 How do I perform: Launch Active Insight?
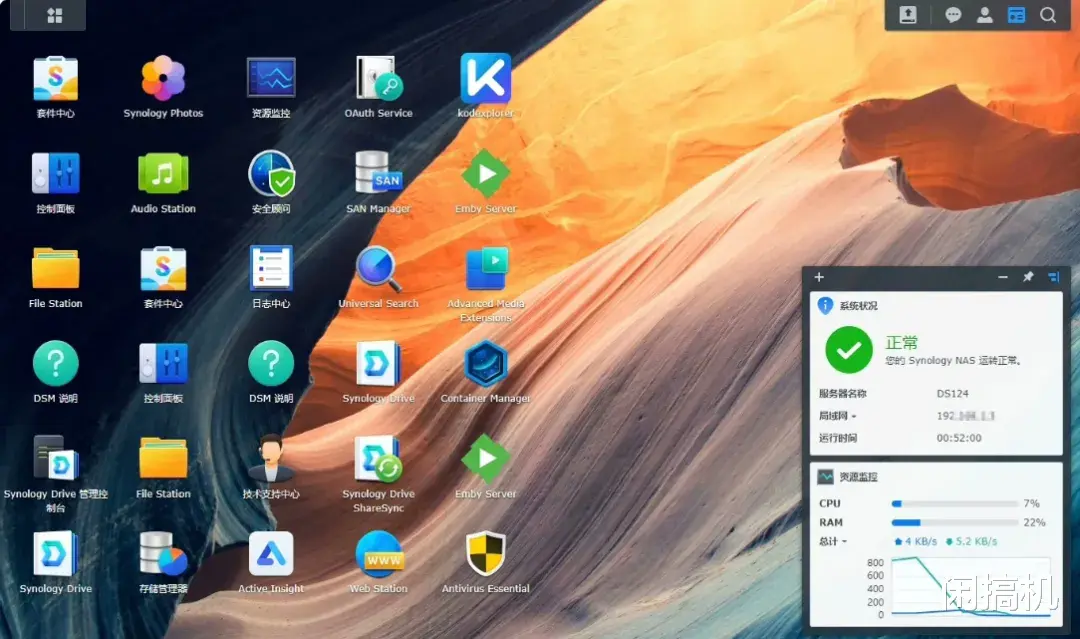(x=271, y=563)
